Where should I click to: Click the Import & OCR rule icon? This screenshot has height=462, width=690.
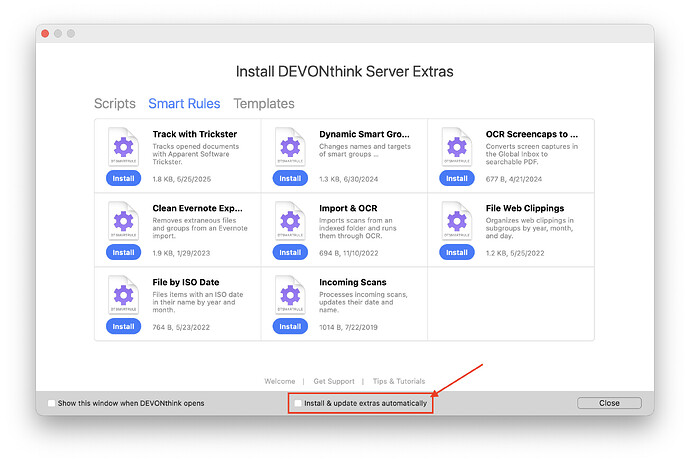click(x=290, y=220)
